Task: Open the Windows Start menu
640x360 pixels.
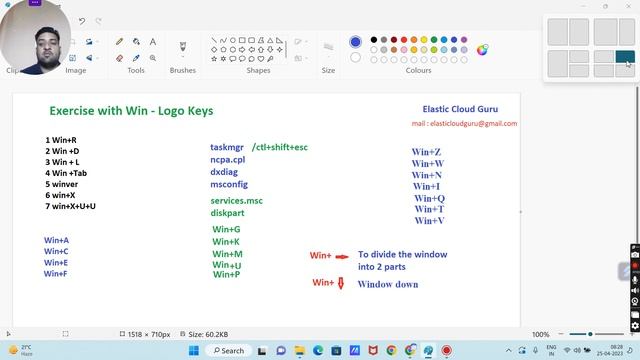Action: point(194,351)
